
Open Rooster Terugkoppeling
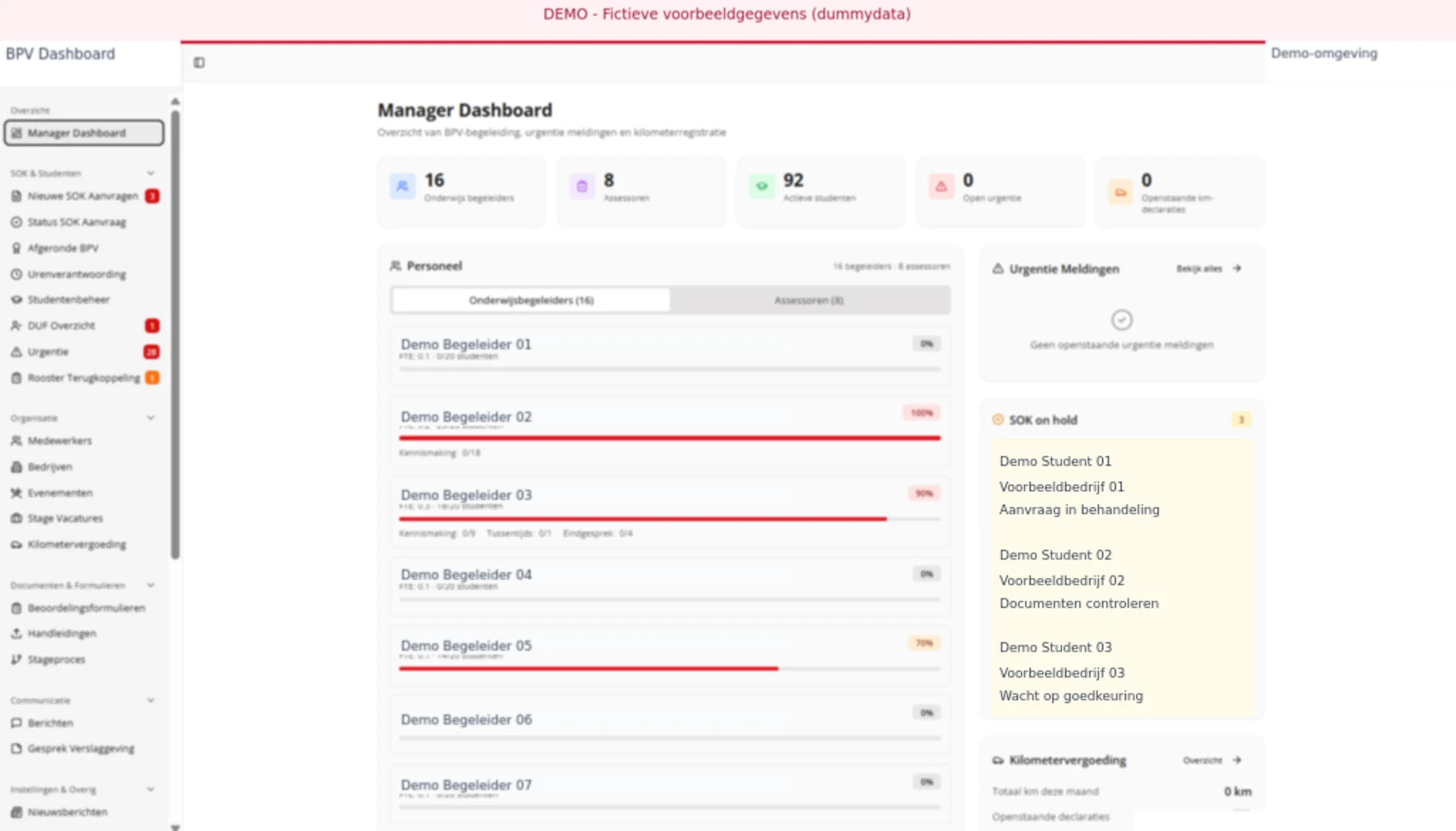pyautogui.click(x=84, y=378)
